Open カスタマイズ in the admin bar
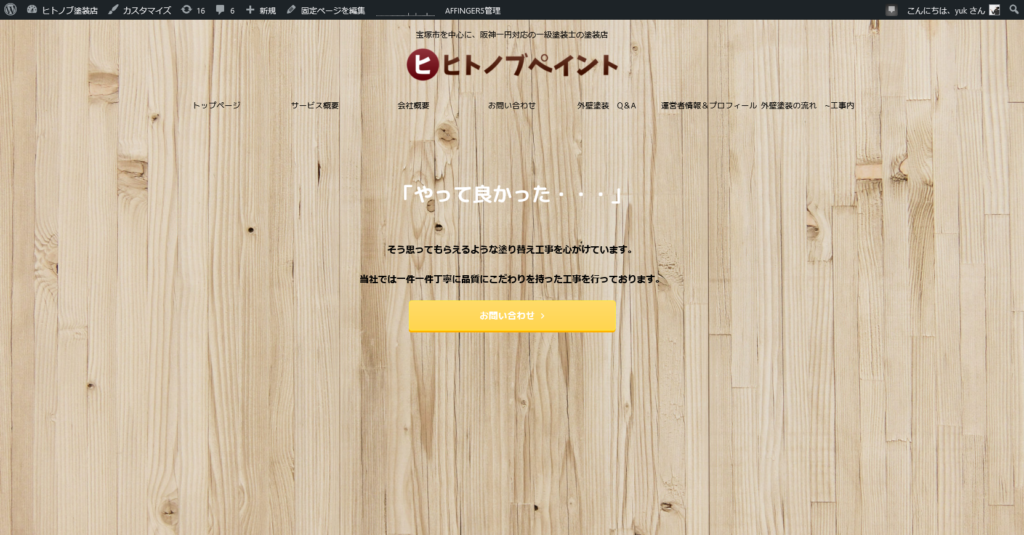 140,10
